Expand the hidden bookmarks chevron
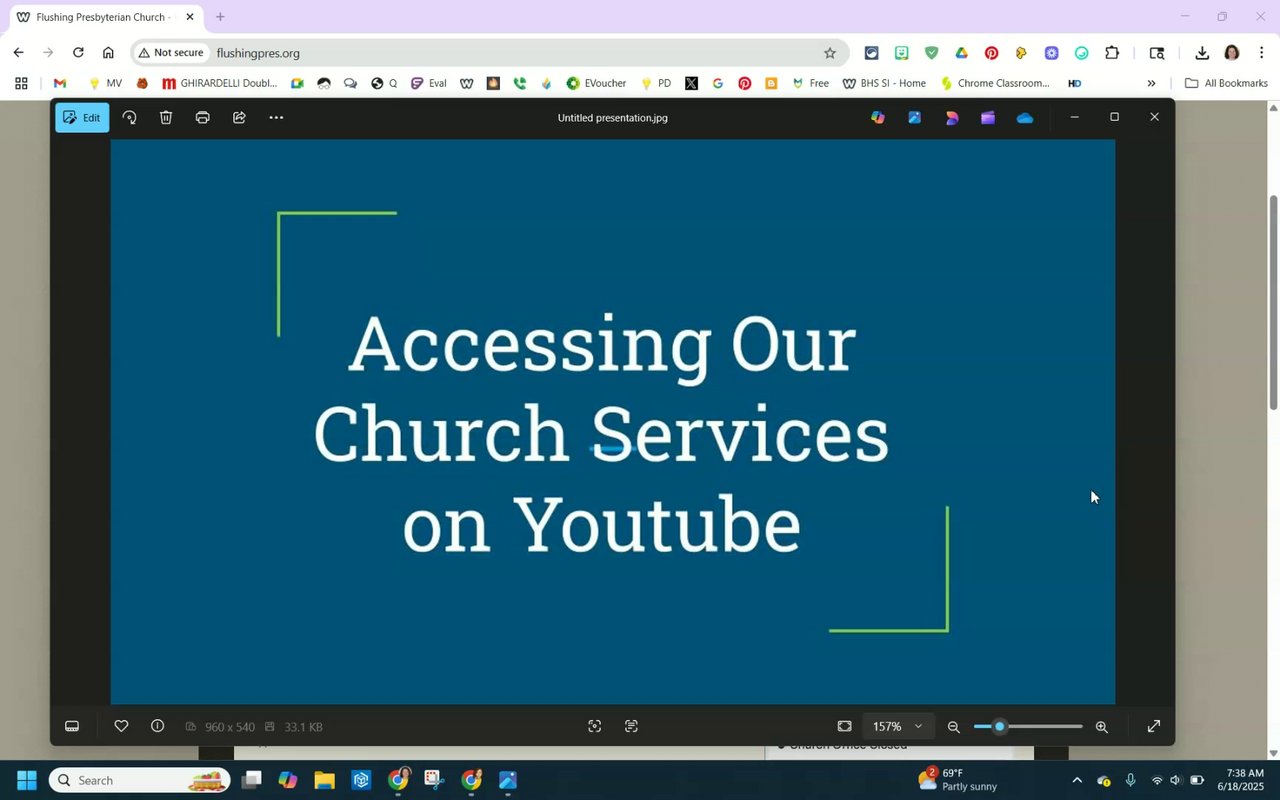 point(1150,83)
